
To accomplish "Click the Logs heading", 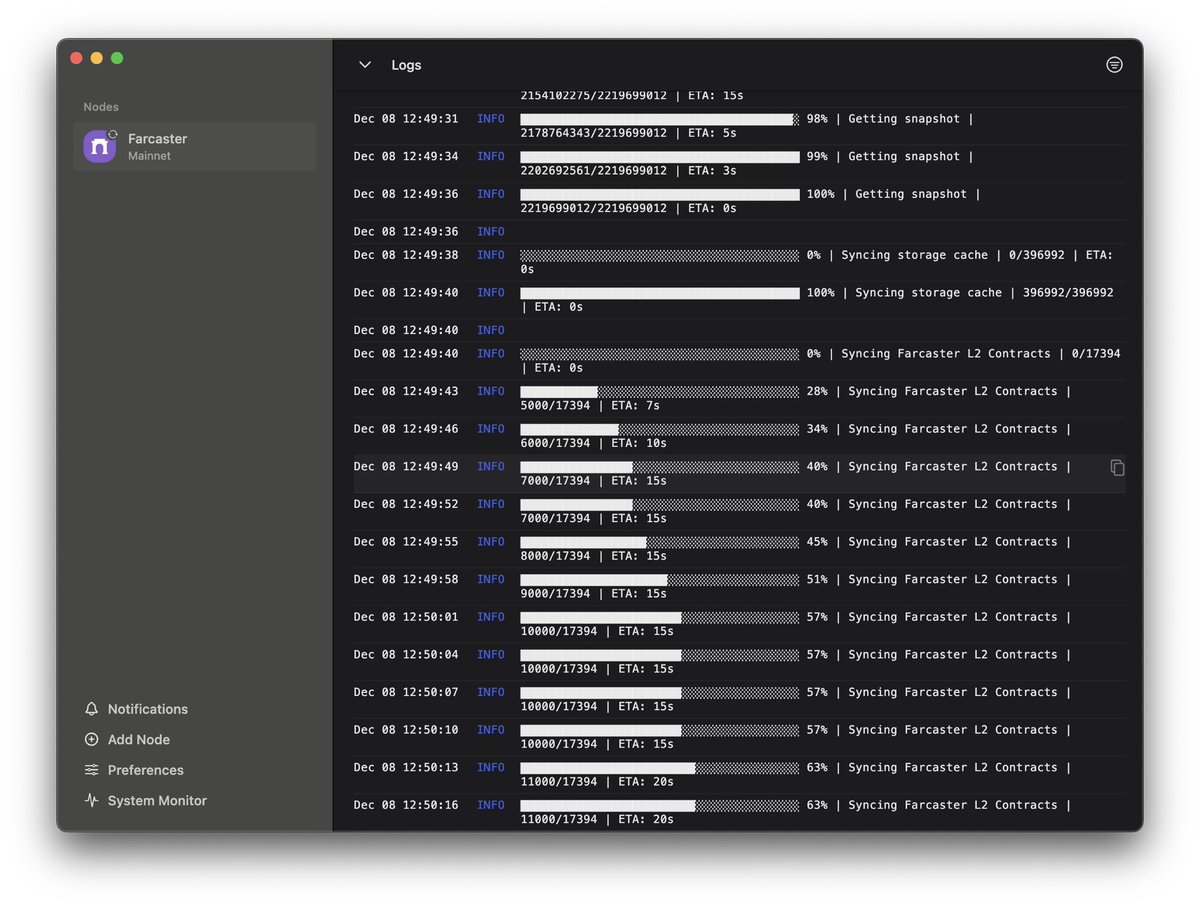I will (x=406, y=65).
